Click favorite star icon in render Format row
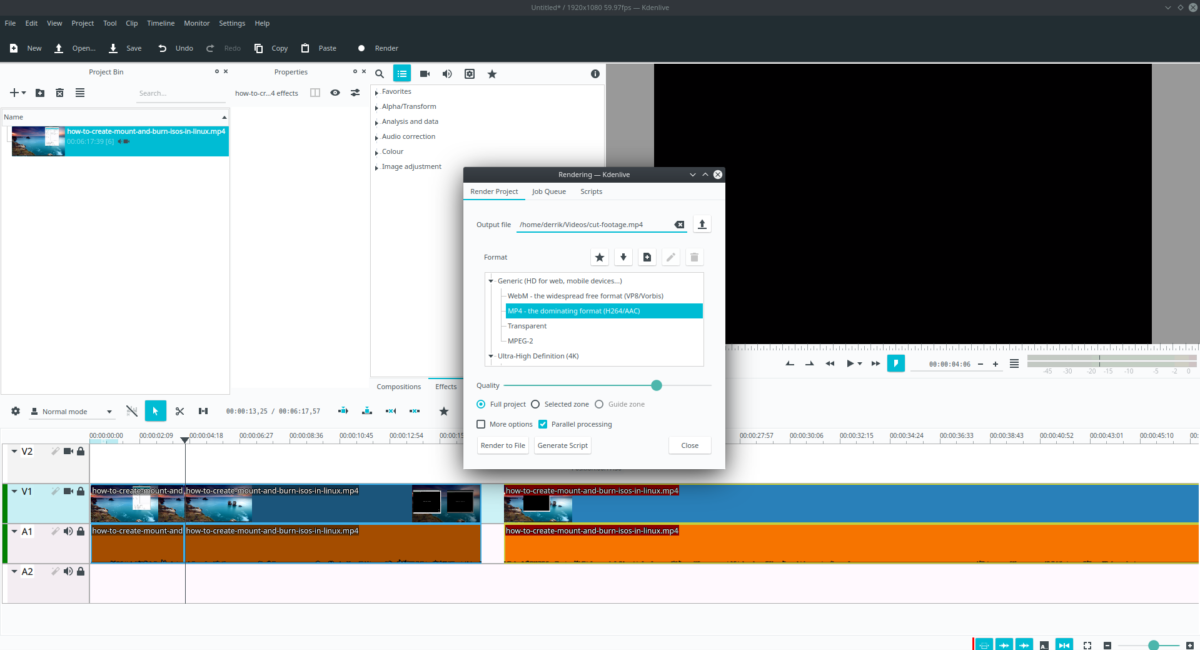Screen dimensions: 1200x650 600,257
